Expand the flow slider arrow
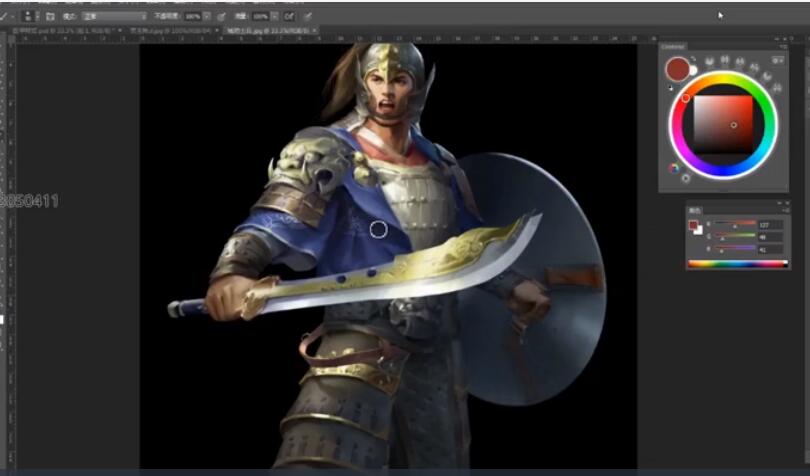Screen dimensions: 810x476 pos(275,17)
